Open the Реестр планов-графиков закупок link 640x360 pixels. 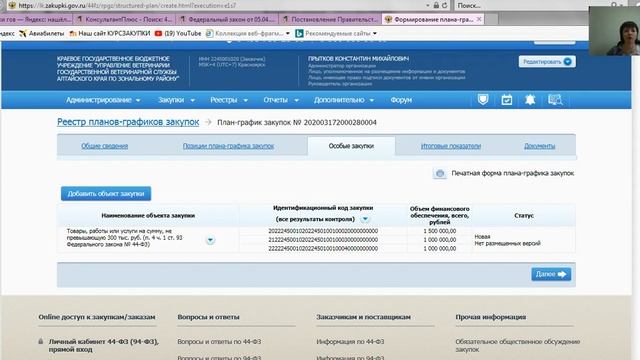pyautogui.click(x=128, y=122)
